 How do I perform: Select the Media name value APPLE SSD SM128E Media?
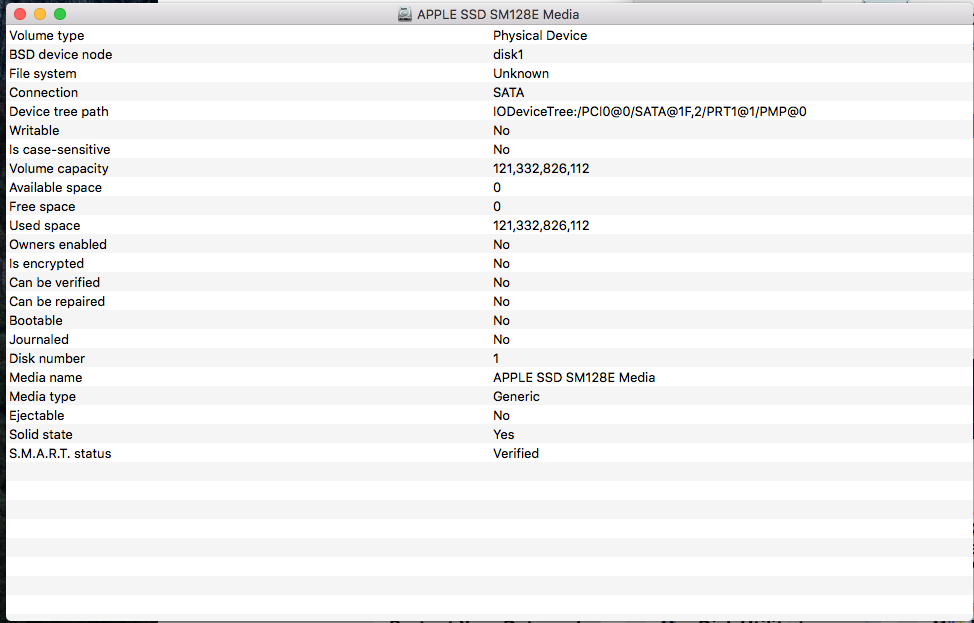coord(574,378)
